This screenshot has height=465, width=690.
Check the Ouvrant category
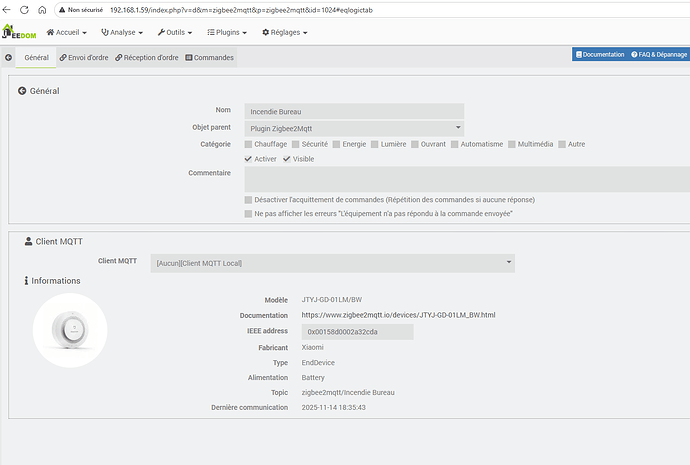415,144
